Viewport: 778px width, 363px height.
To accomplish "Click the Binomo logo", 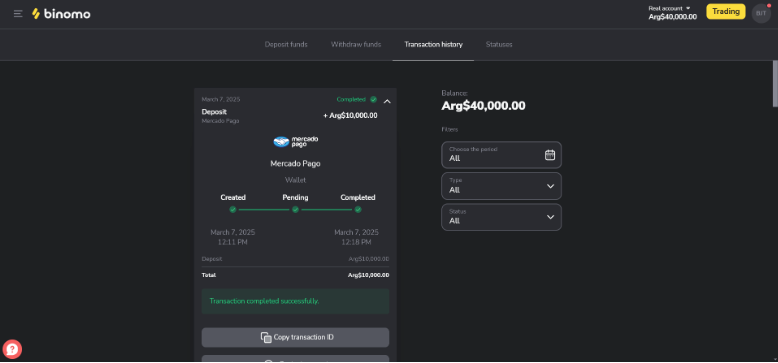I will (x=61, y=14).
